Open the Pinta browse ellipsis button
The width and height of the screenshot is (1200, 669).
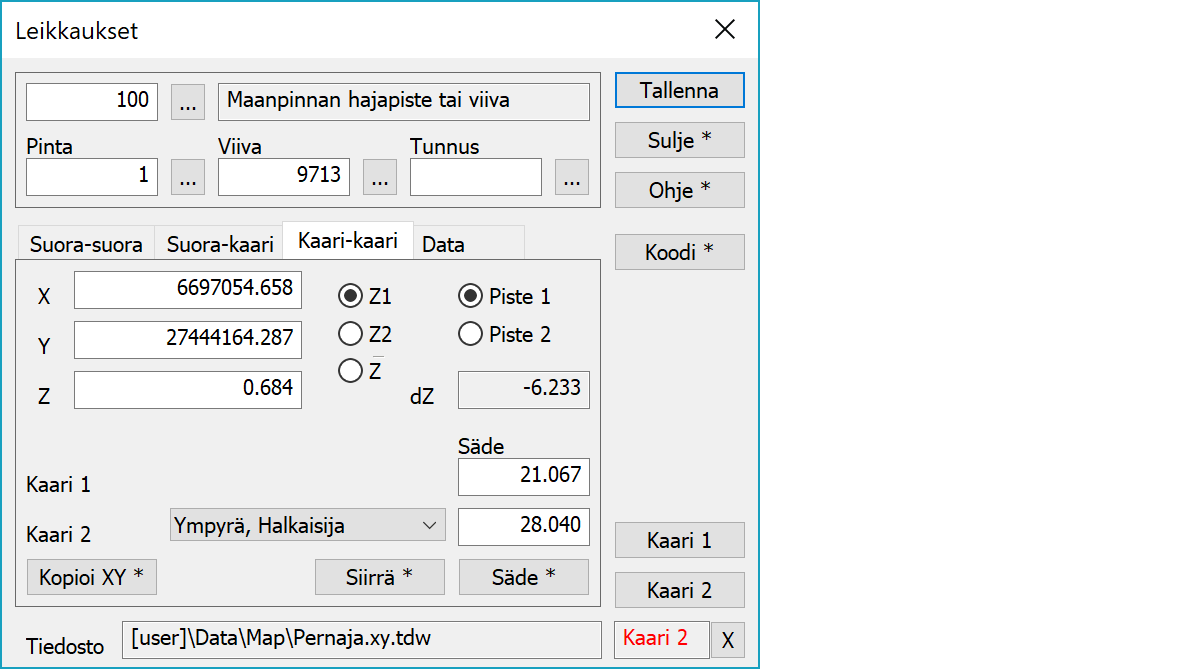tap(188, 177)
